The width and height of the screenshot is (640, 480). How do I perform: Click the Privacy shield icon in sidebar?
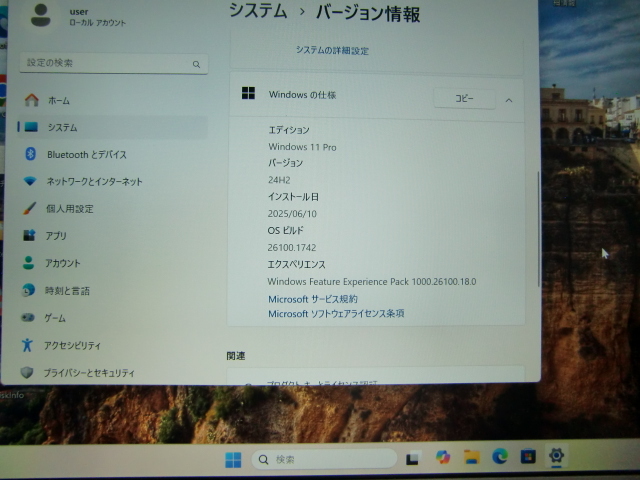[x=27, y=372]
